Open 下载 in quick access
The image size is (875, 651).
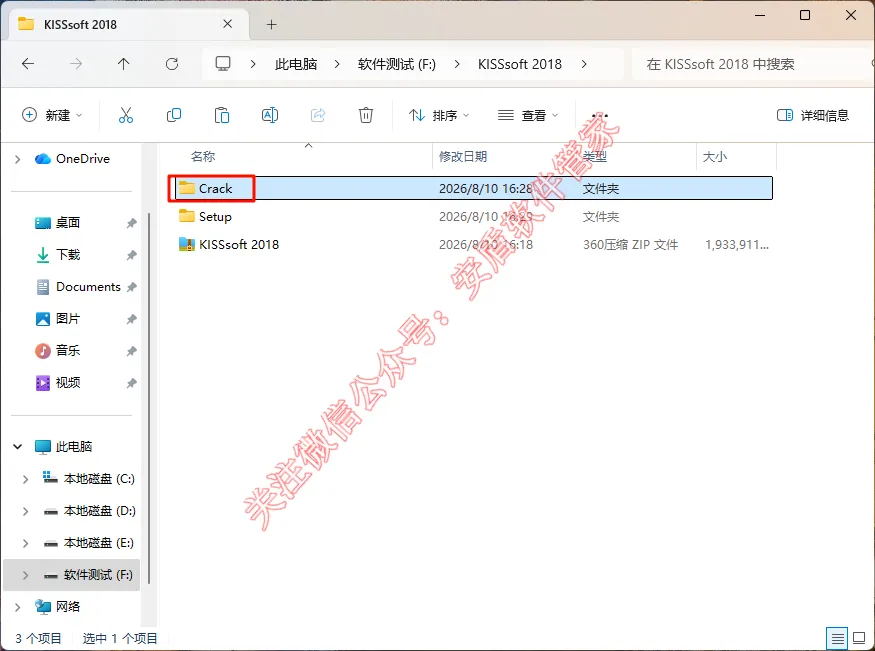(x=68, y=255)
